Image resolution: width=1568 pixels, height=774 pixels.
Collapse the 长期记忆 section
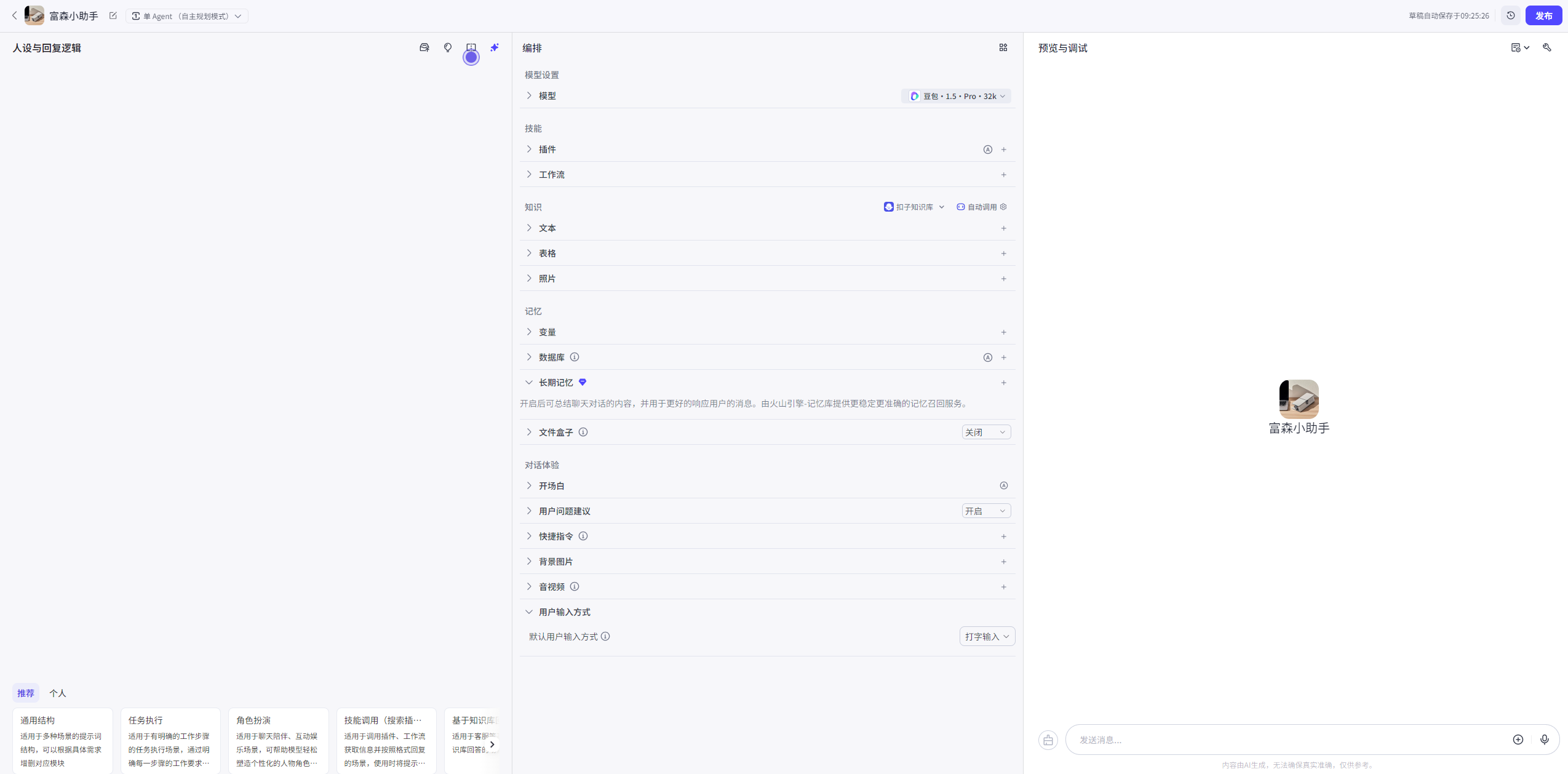[x=529, y=383]
